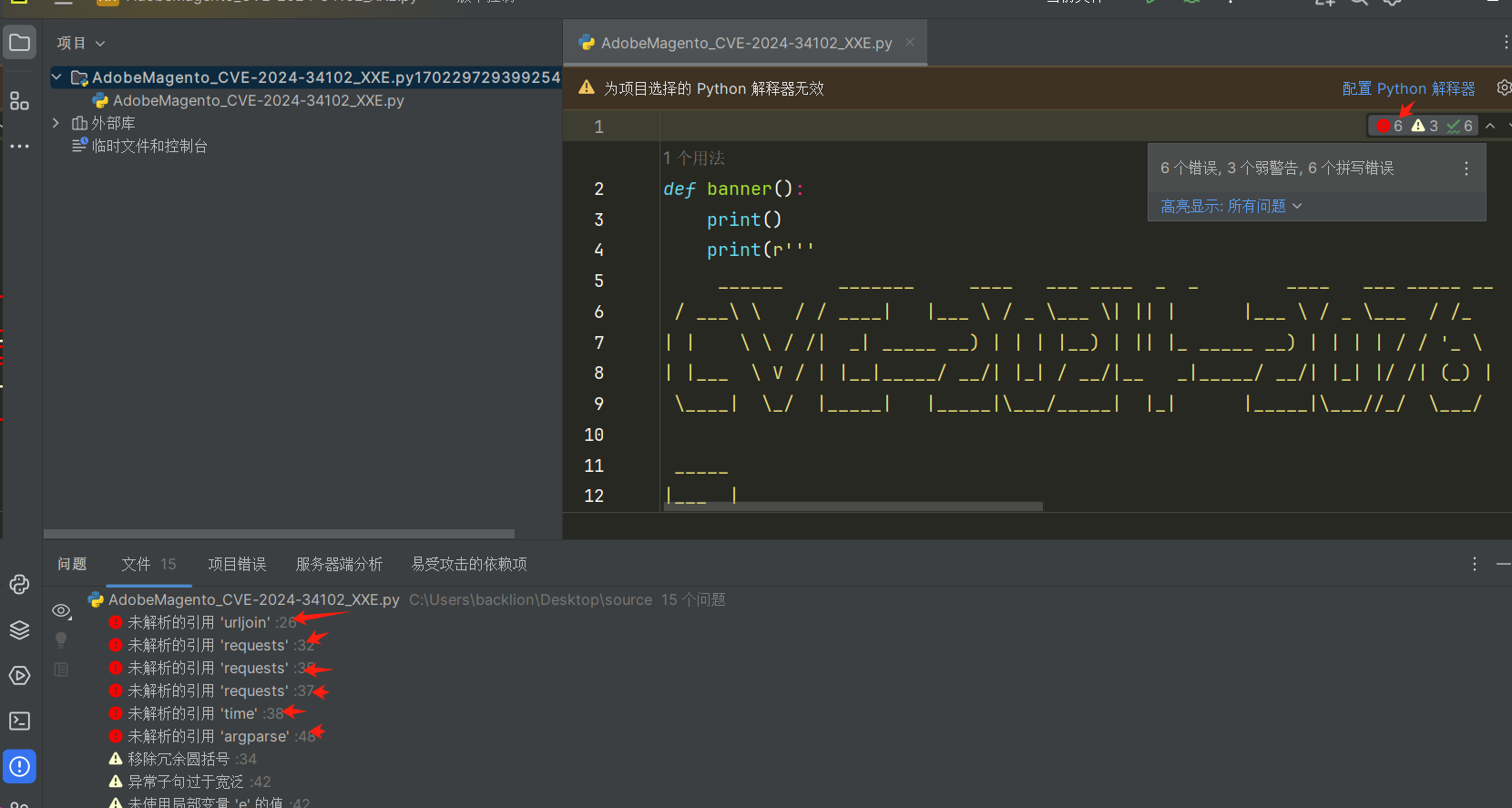
Task: Select unresolved reference 'requests' :37 problem
Action: pyautogui.click(x=211, y=690)
